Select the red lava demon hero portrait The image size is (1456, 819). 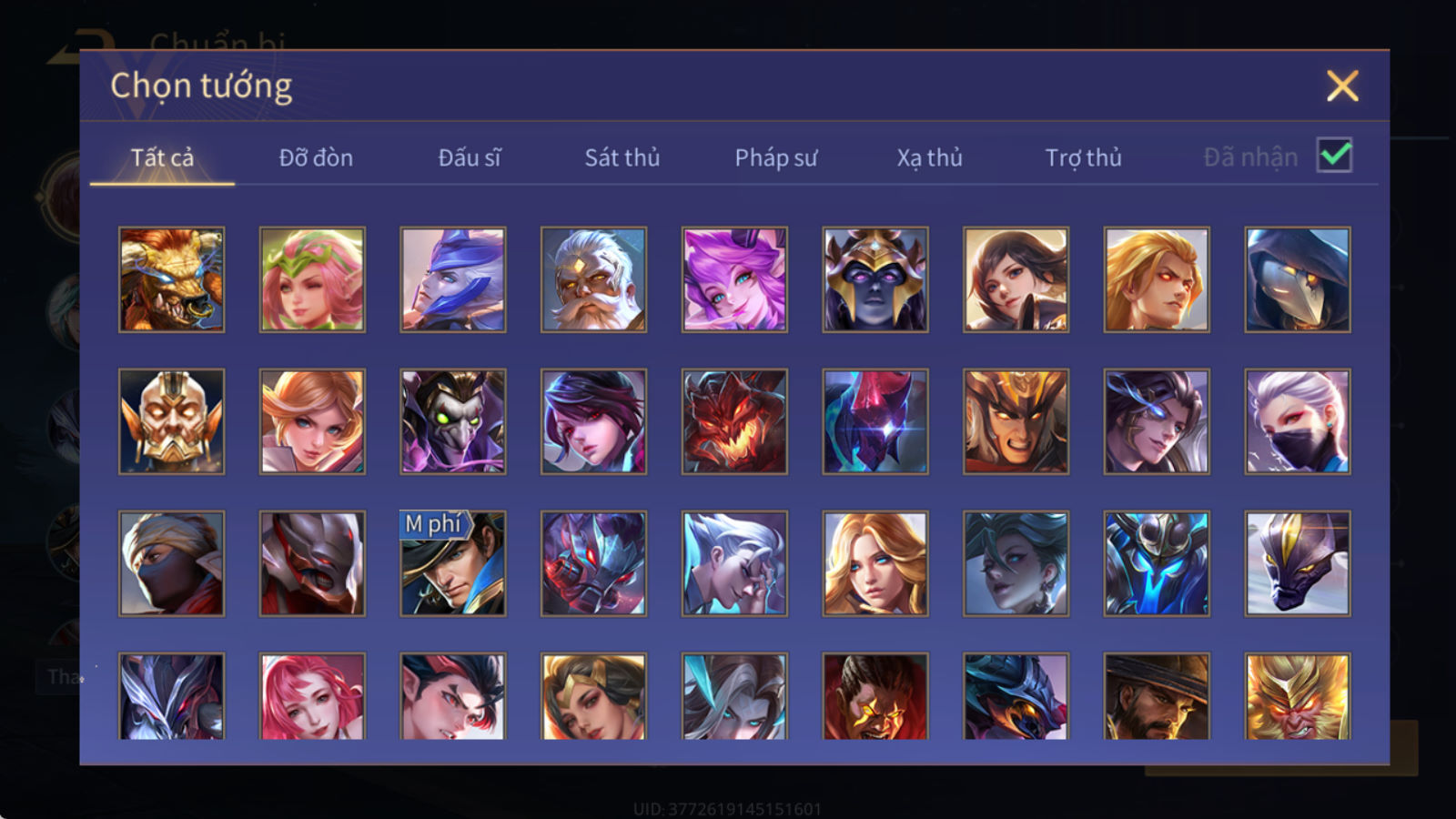tap(734, 421)
